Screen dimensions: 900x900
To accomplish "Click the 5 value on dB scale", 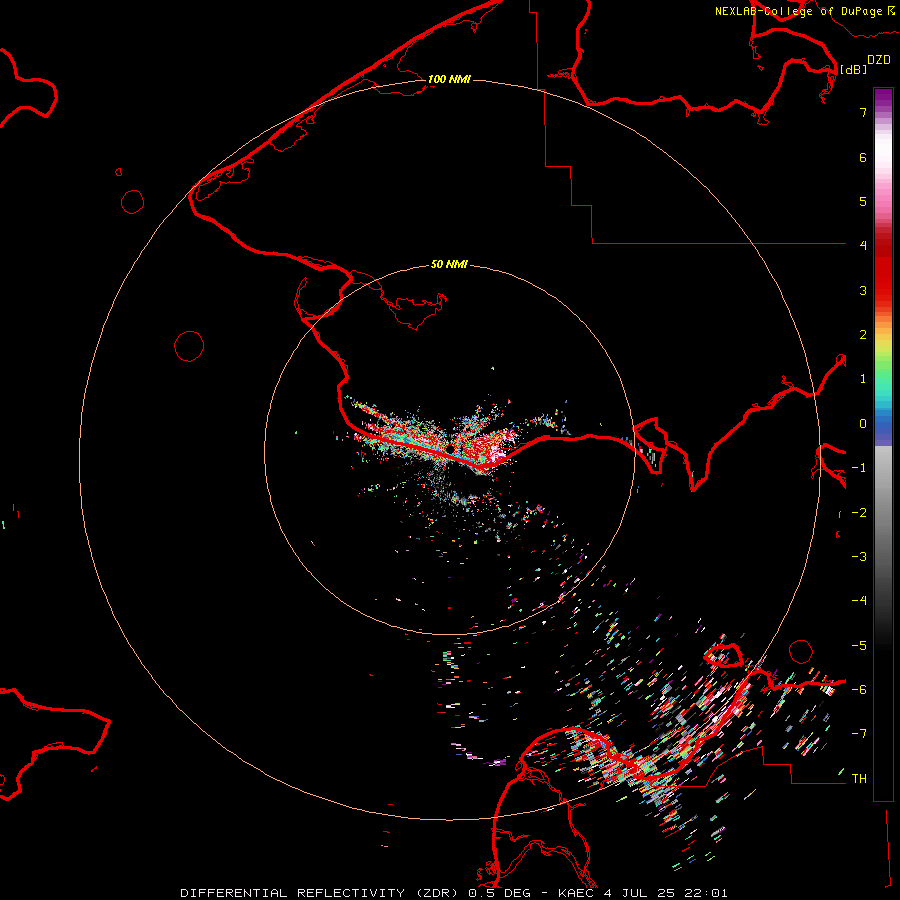I will 863,201.
